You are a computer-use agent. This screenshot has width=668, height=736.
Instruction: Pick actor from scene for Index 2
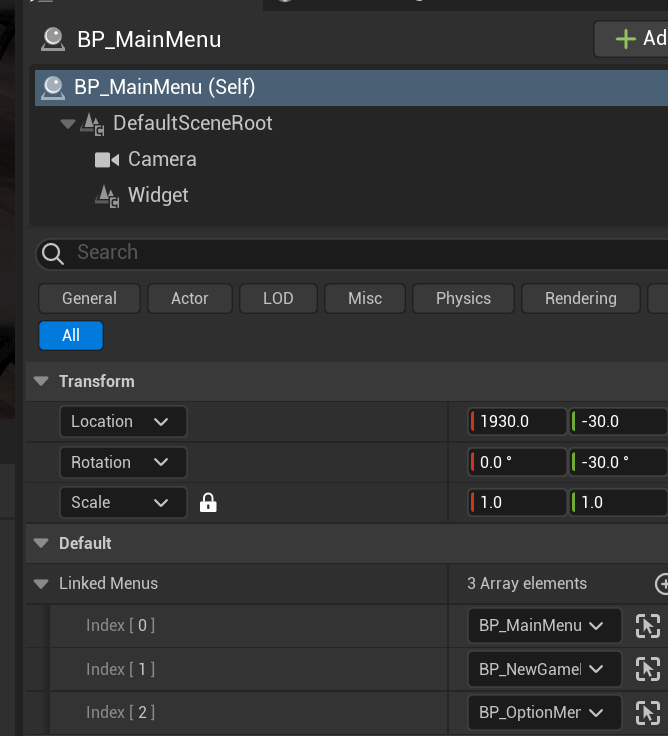click(x=648, y=713)
